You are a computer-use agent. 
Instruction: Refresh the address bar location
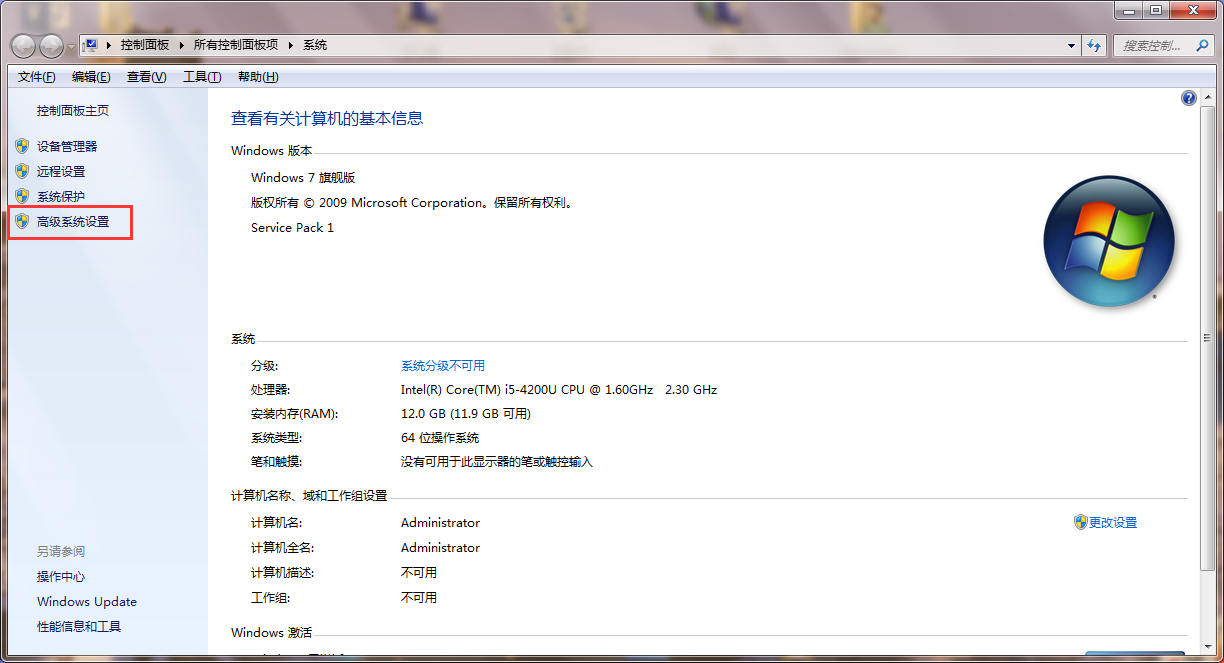tap(1094, 45)
